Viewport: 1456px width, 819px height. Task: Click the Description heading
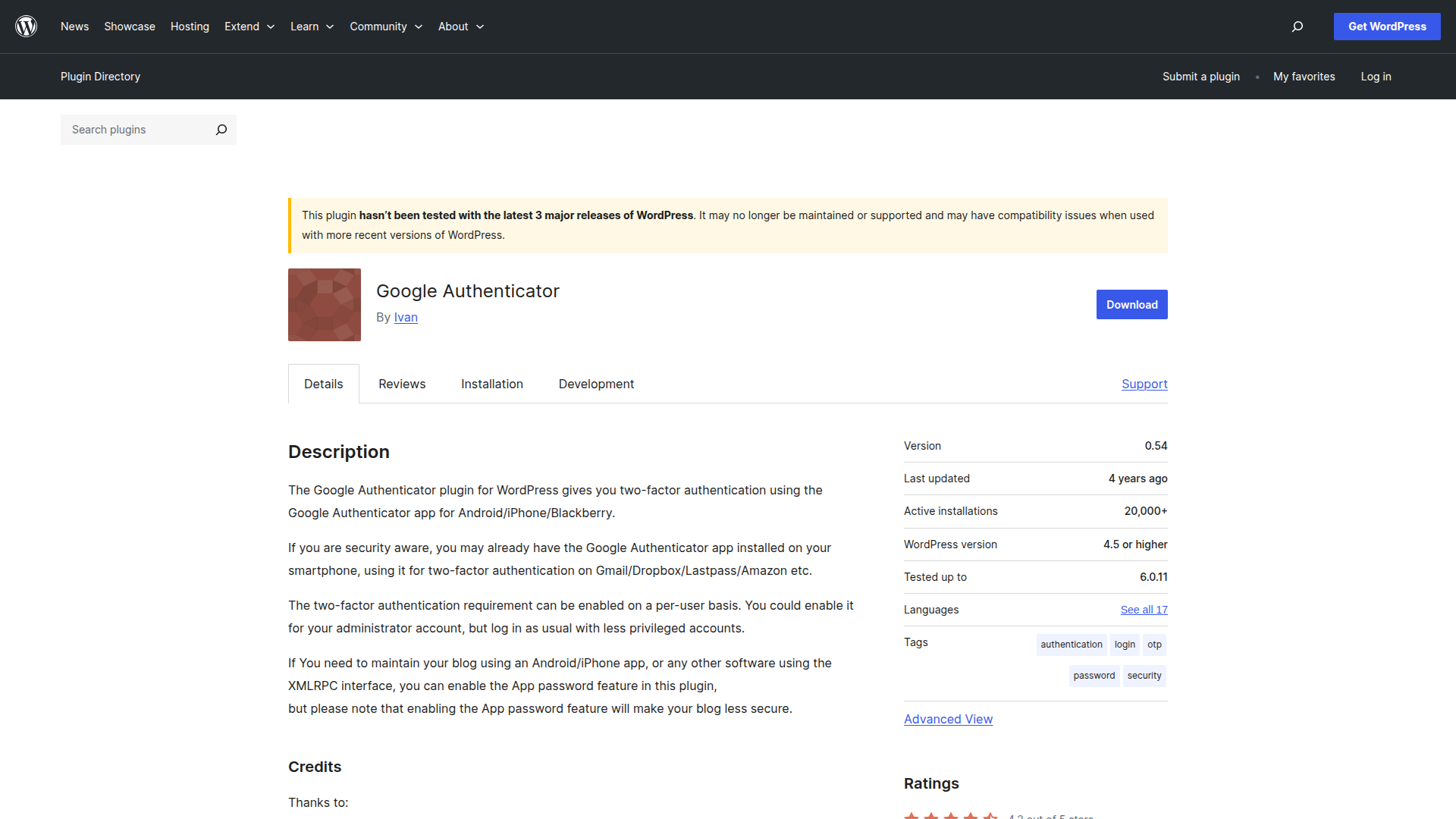(339, 452)
